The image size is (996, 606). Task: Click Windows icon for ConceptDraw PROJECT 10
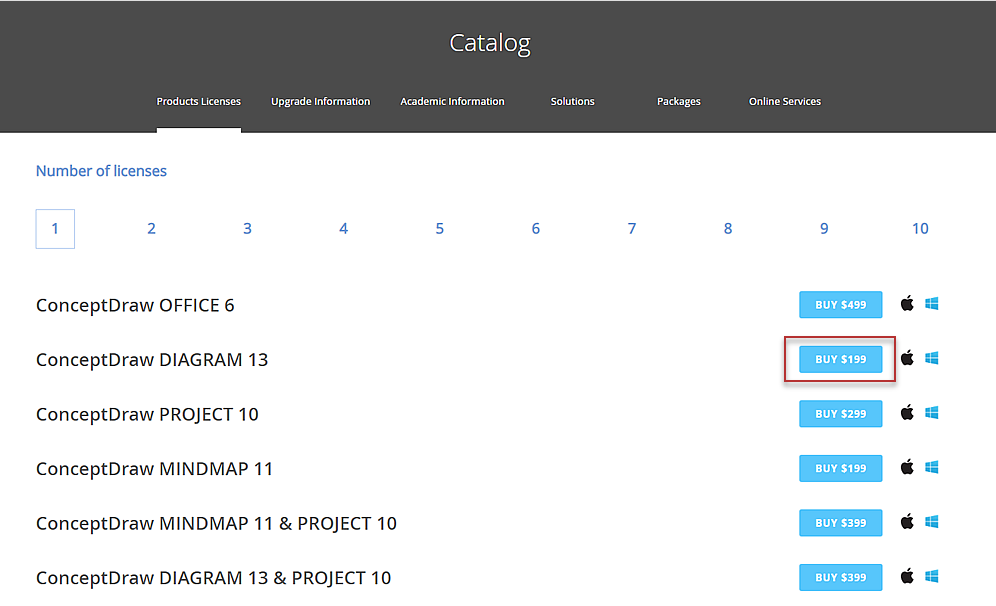point(931,412)
